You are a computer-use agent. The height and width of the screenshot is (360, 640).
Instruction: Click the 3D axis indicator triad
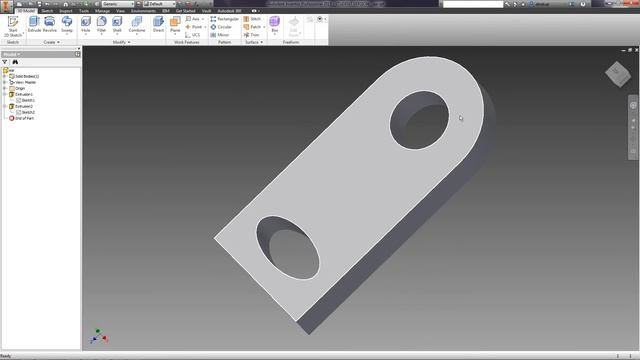click(x=98, y=336)
